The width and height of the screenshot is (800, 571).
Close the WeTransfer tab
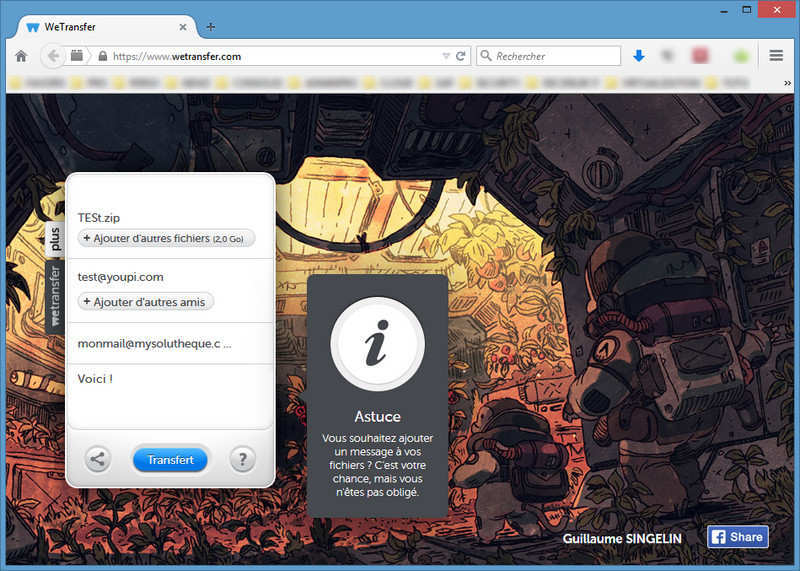[x=183, y=27]
